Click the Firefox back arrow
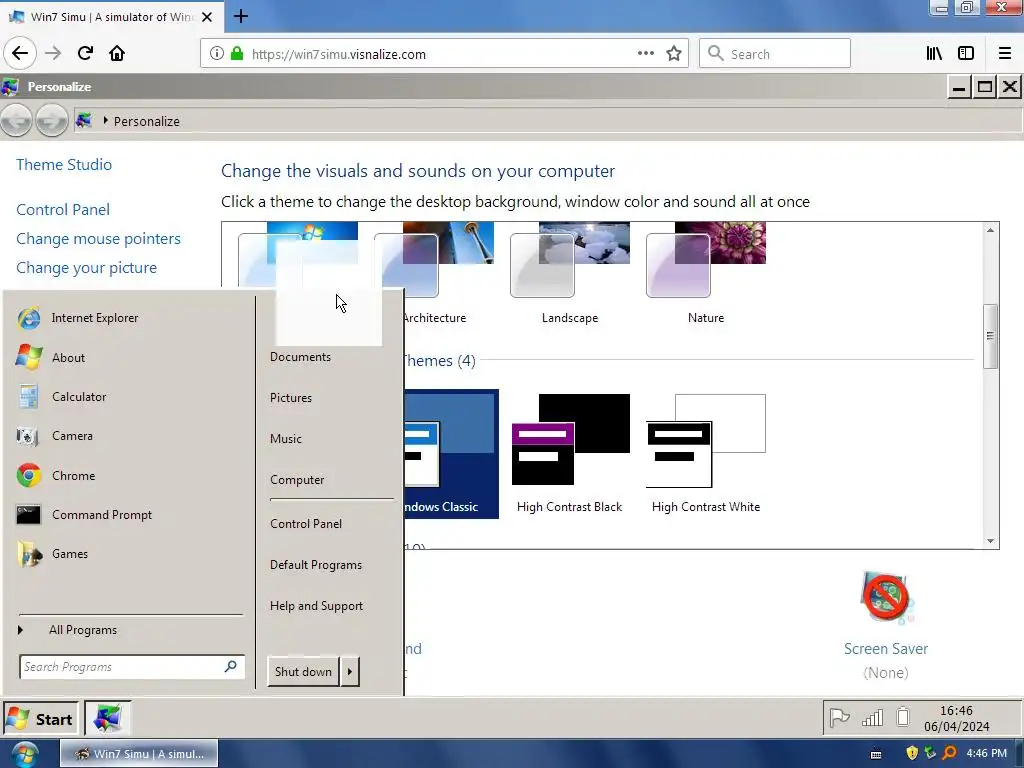The width and height of the screenshot is (1024, 768). [x=20, y=53]
